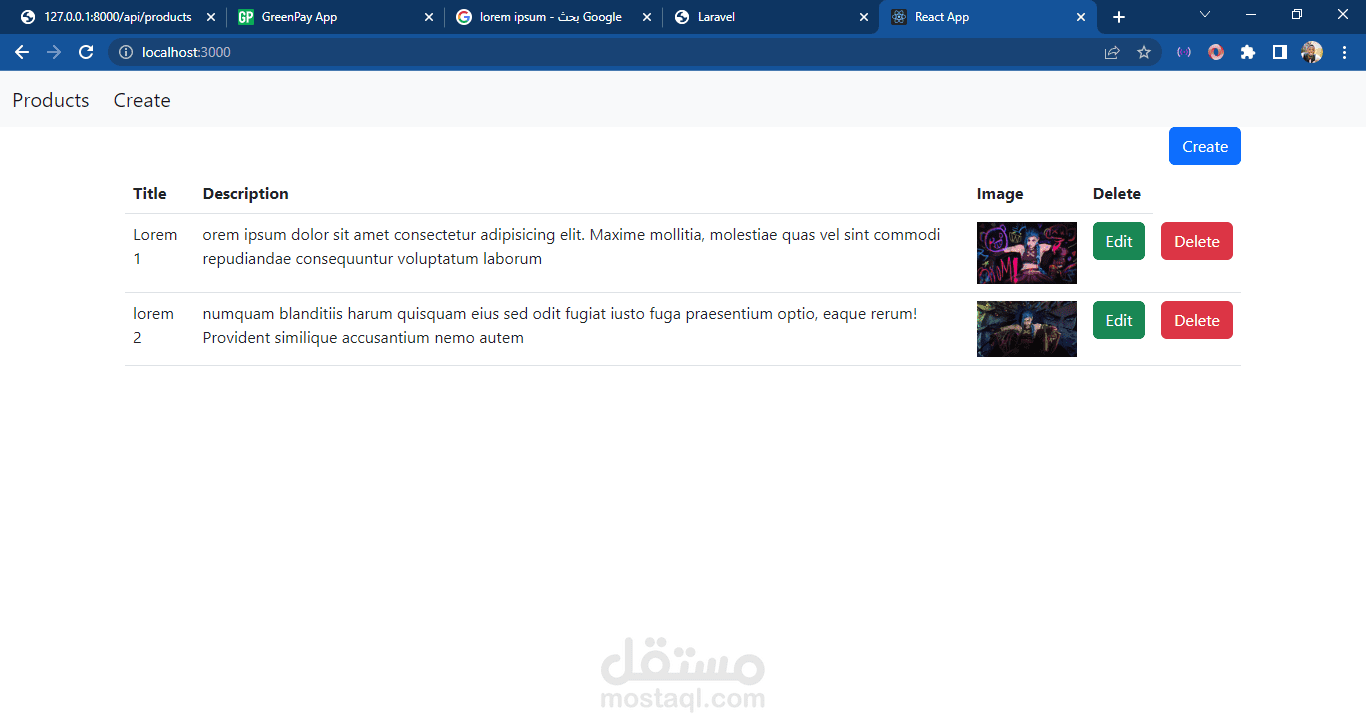
Task: Open the tab search chevron
Action: point(1205,15)
